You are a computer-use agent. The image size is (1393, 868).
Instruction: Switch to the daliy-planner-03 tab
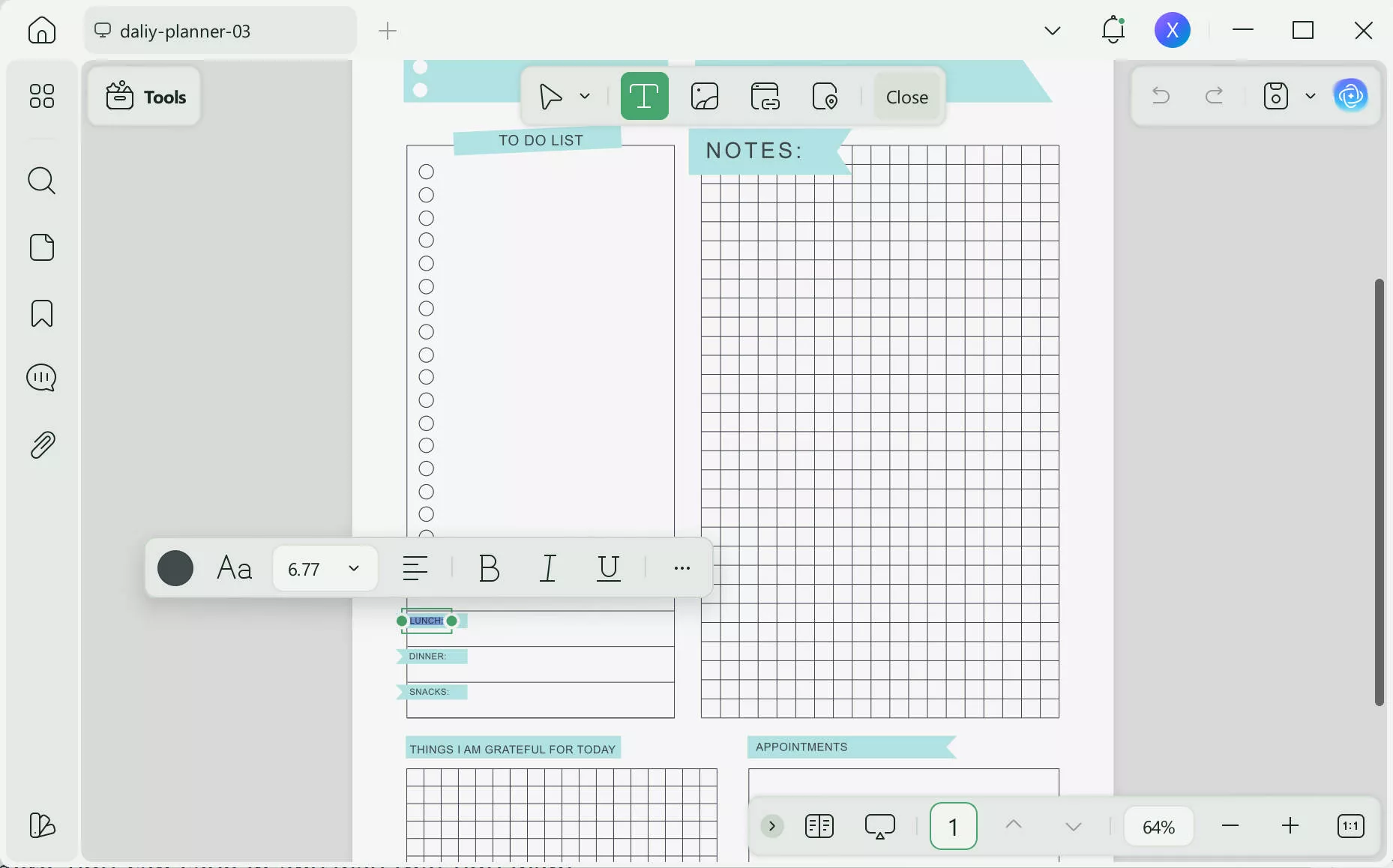pos(220,31)
